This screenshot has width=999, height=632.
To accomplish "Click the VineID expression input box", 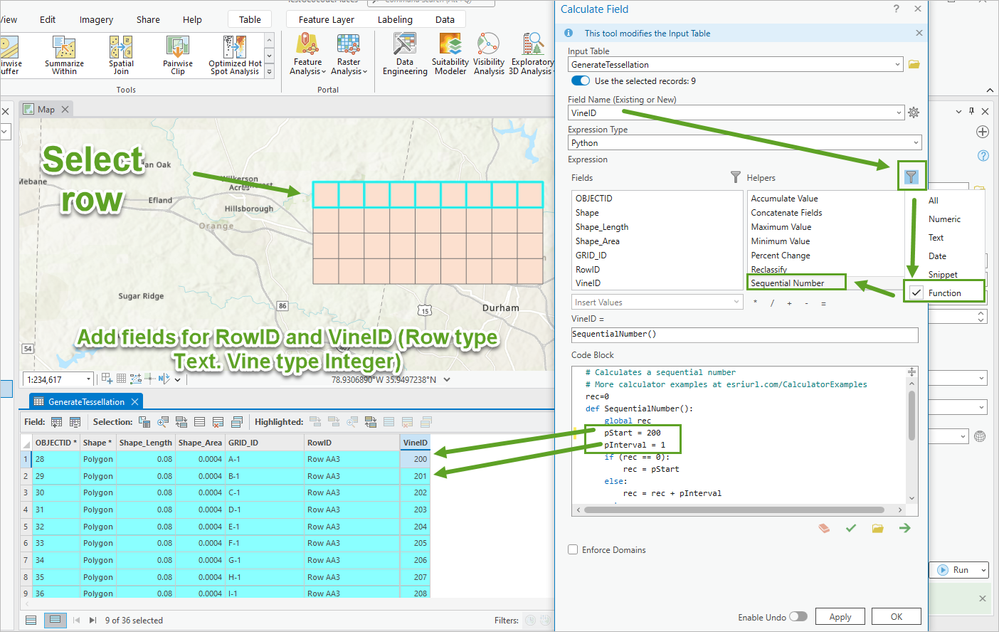I will click(744, 334).
